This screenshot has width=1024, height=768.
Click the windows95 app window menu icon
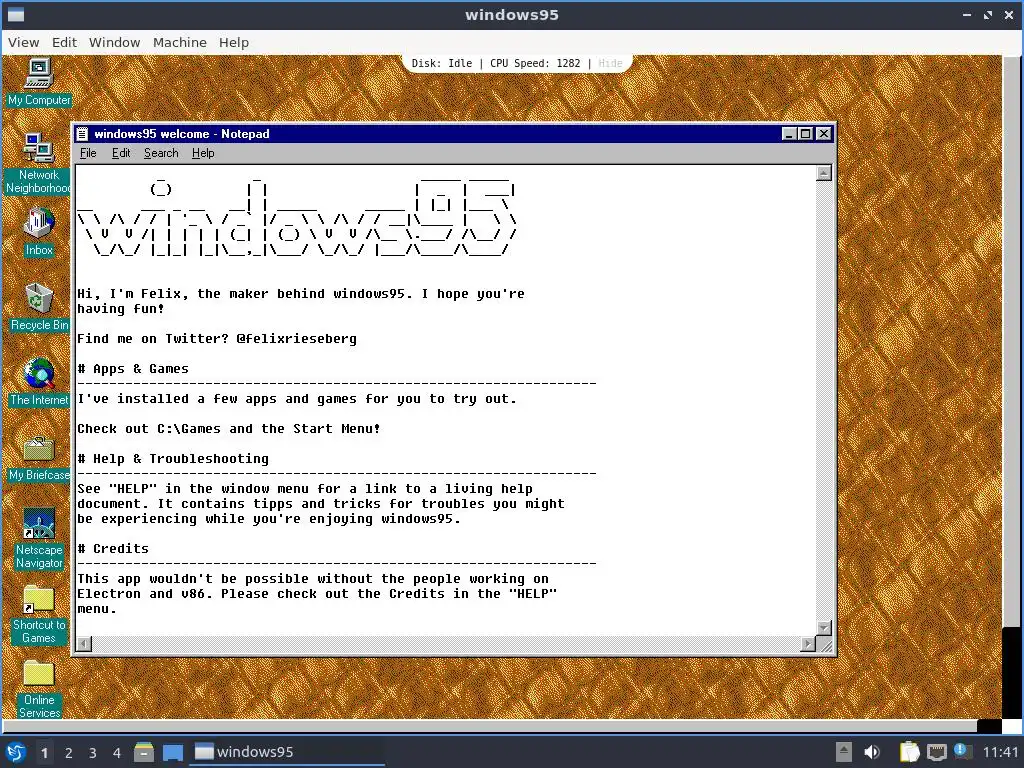click(x=16, y=14)
